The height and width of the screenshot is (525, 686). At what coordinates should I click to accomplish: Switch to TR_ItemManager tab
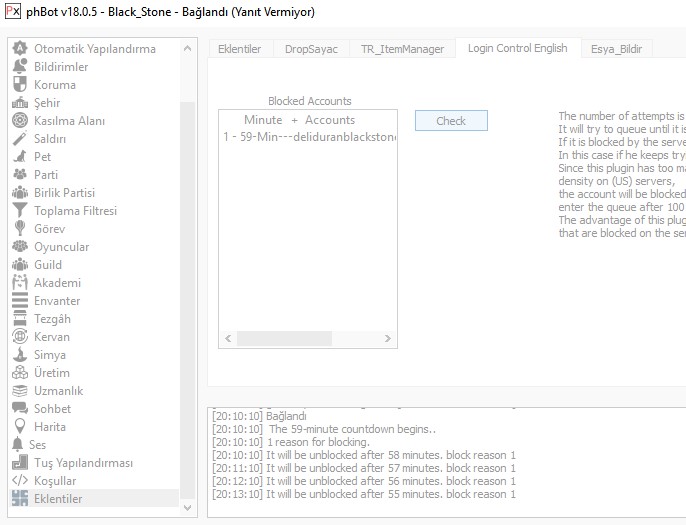click(402, 49)
